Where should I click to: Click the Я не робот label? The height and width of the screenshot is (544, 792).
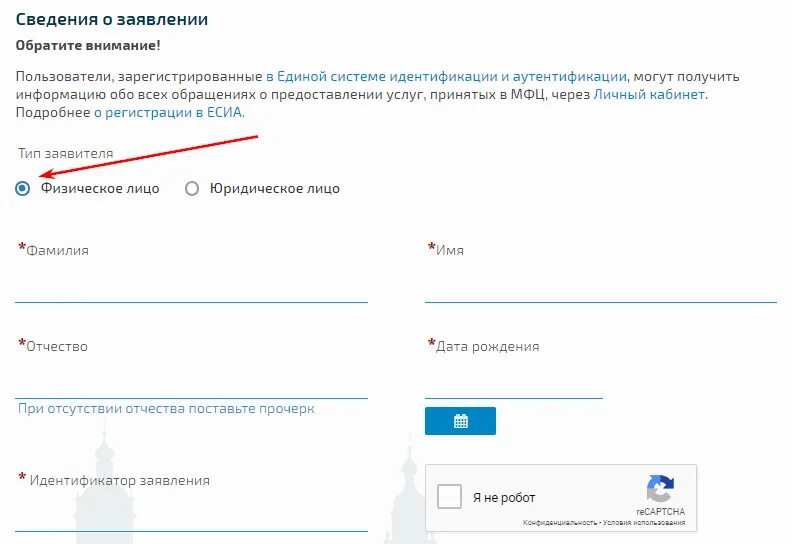(x=504, y=498)
